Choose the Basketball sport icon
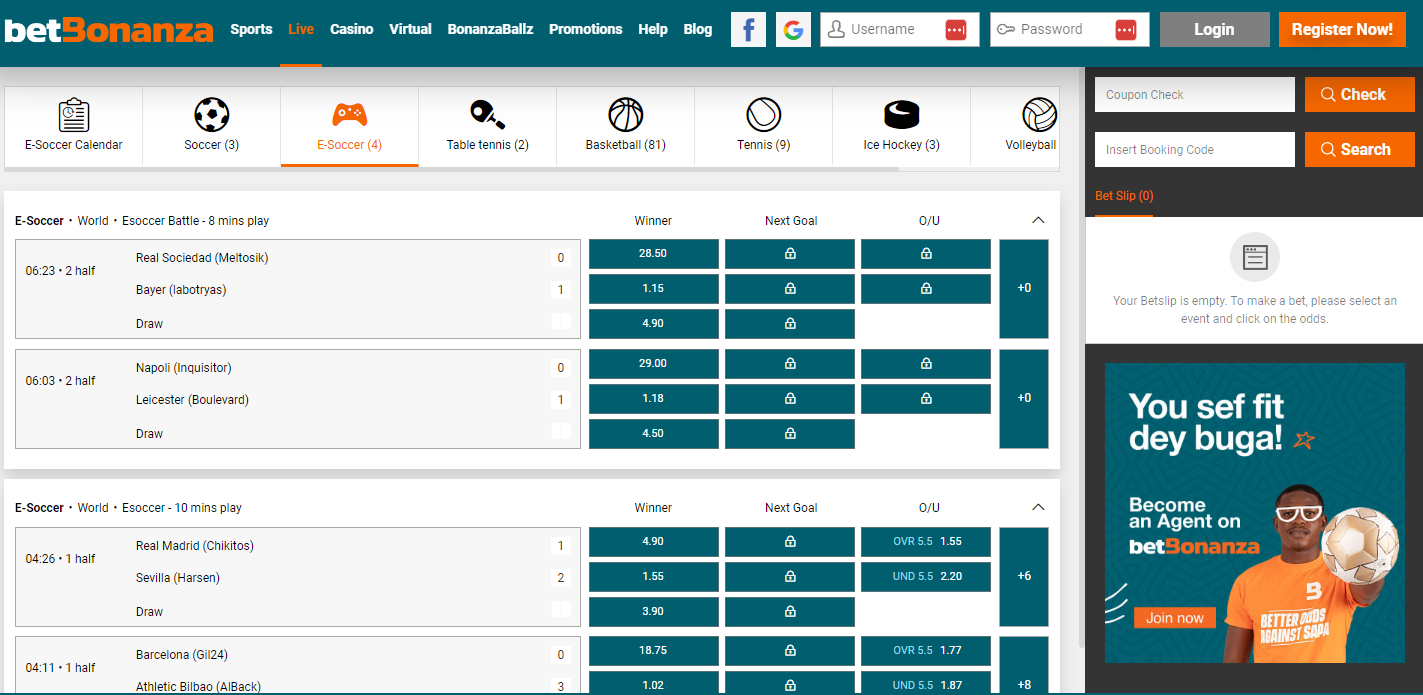The width and height of the screenshot is (1423, 695). (x=625, y=115)
